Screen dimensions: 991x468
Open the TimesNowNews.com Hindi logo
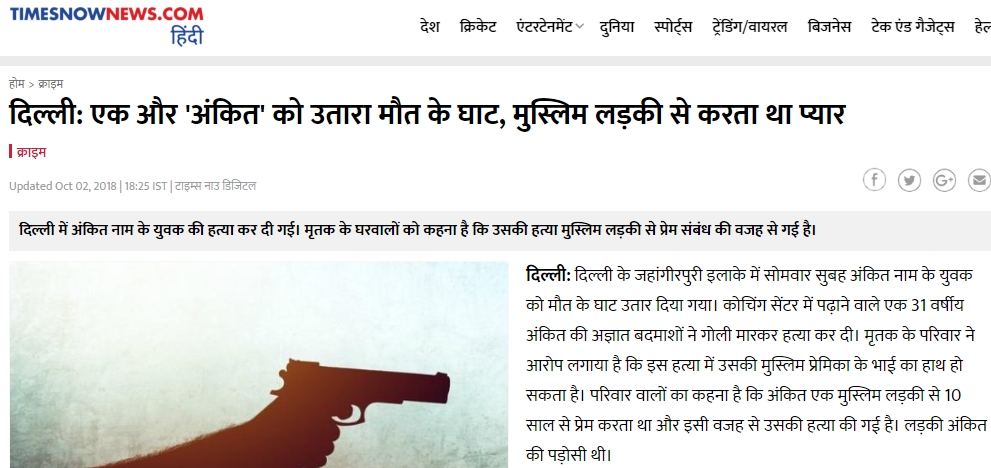click(106, 25)
